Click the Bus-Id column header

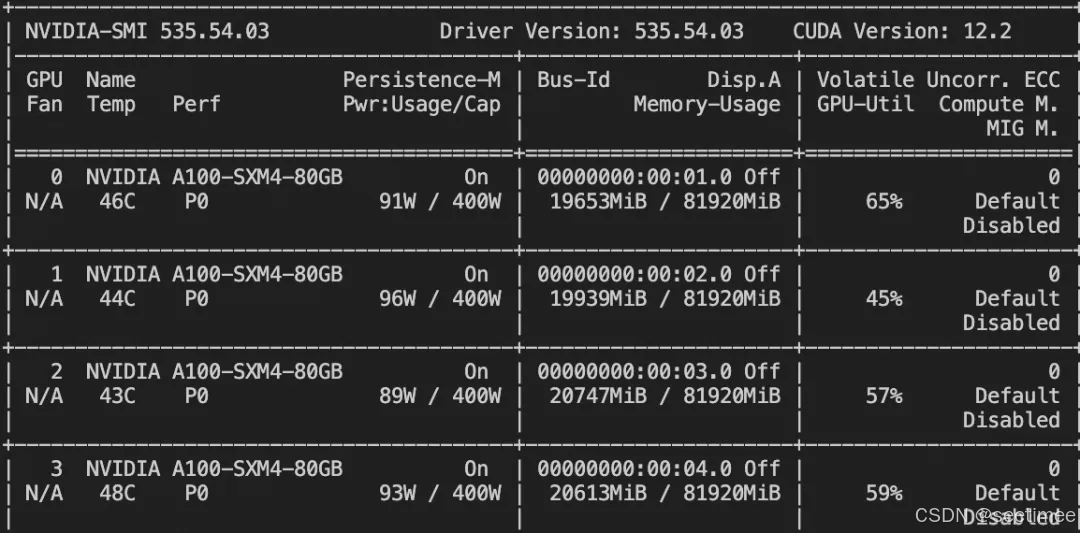click(x=573, y=80)
